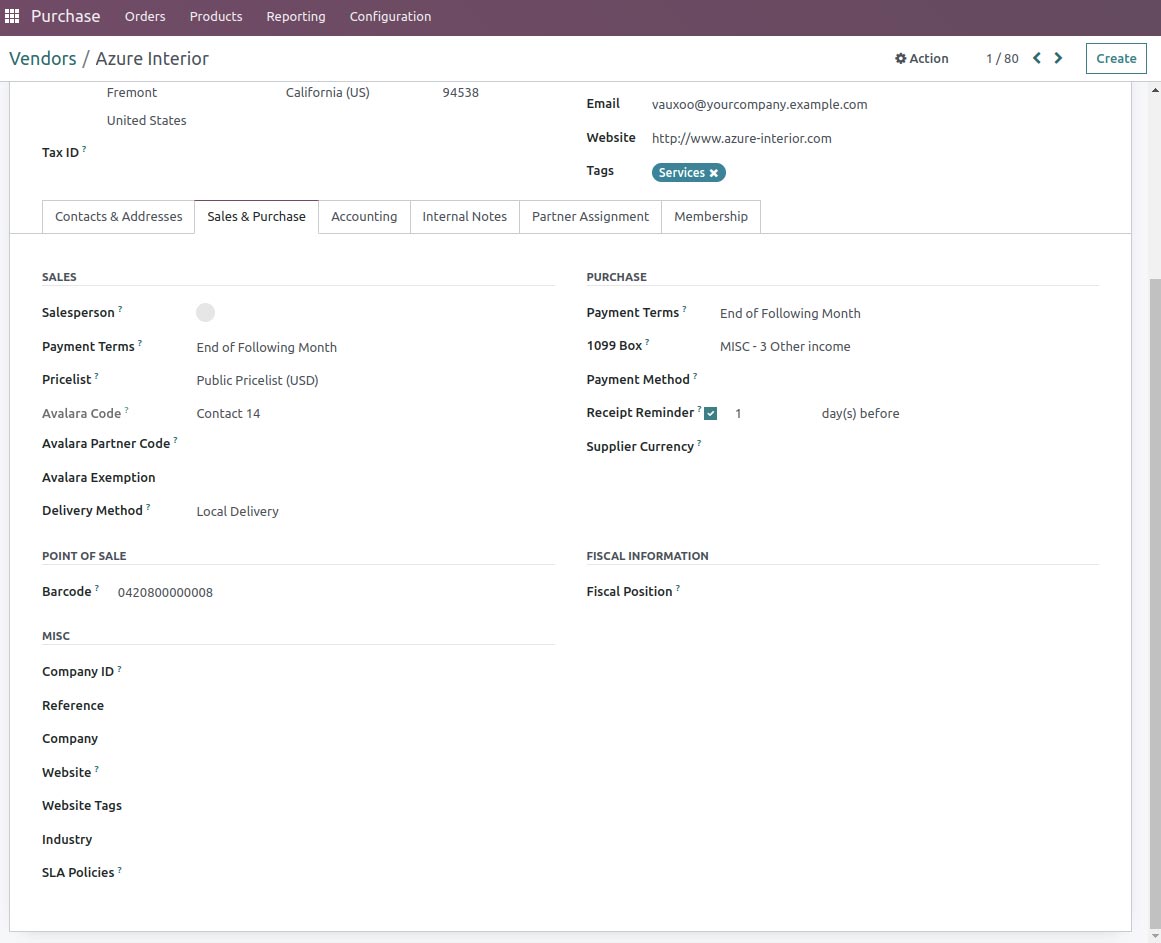The image size is (1161, 943).
Task: Open the Delivery Method dropdown
Action: [x=237, y=511]
